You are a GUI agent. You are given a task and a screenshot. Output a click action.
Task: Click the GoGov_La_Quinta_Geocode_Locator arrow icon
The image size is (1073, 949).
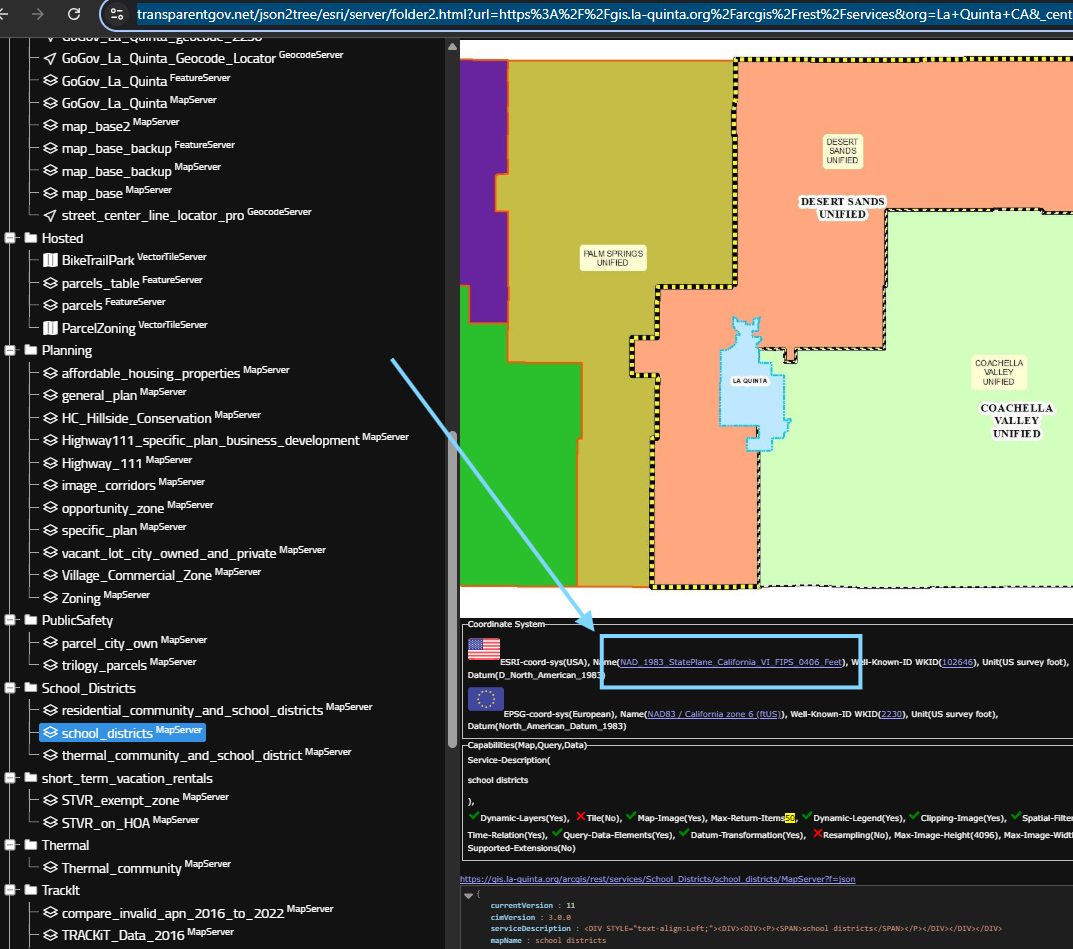pos(51,58)
